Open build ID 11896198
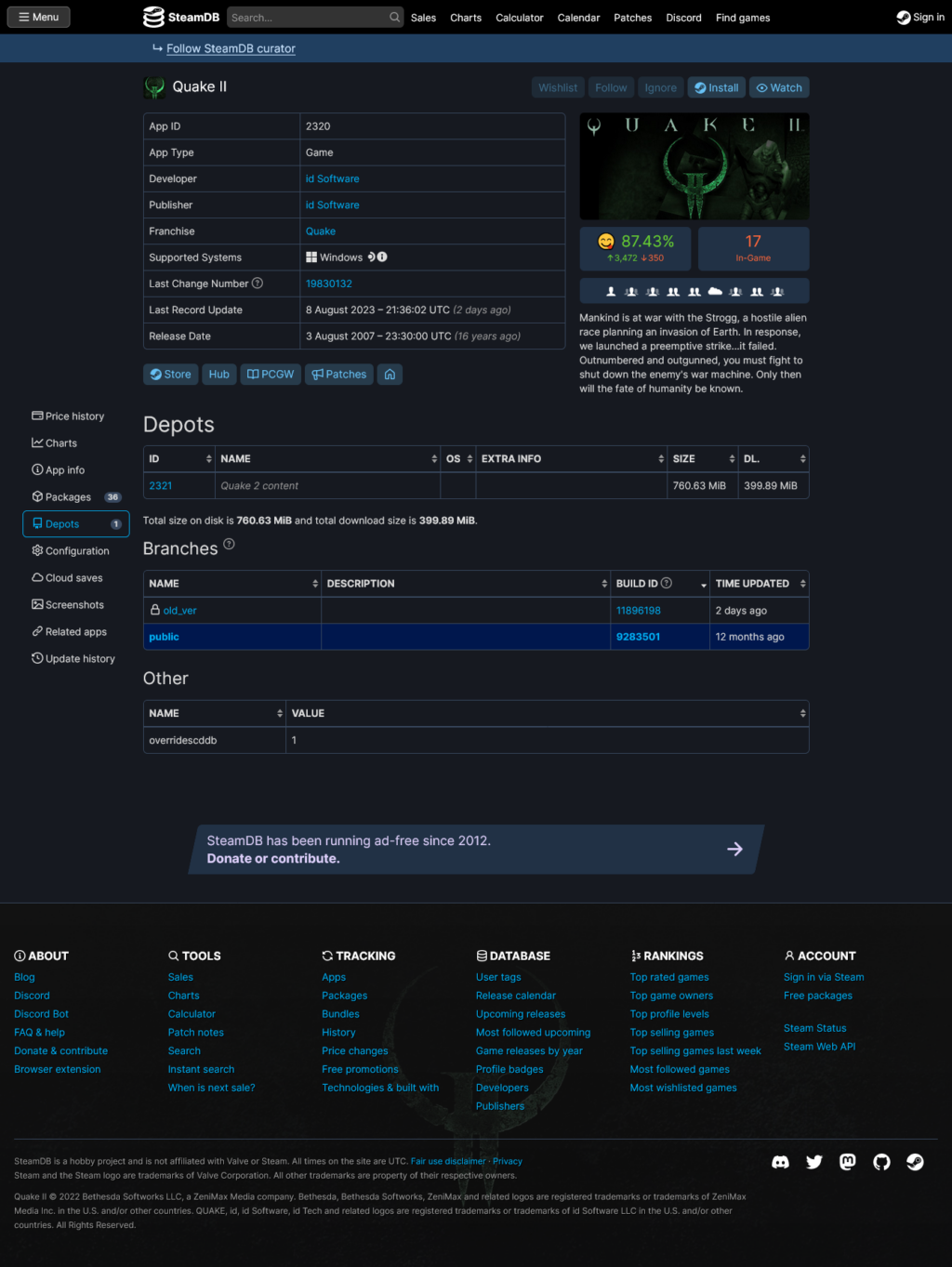The height and width of the screenshot is (1267, 952). [x=639, y=611]
